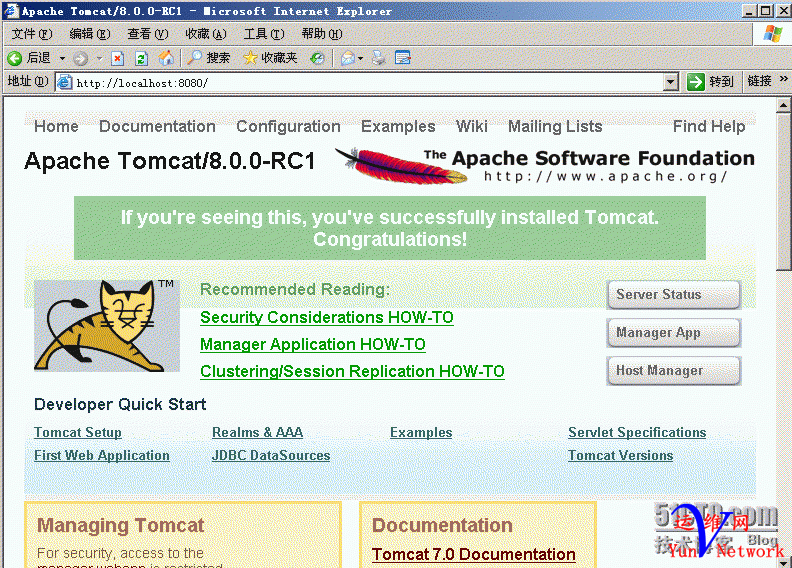Open the JDBC DataSources link
Screen dimensions: 792x568
(271, 455)
